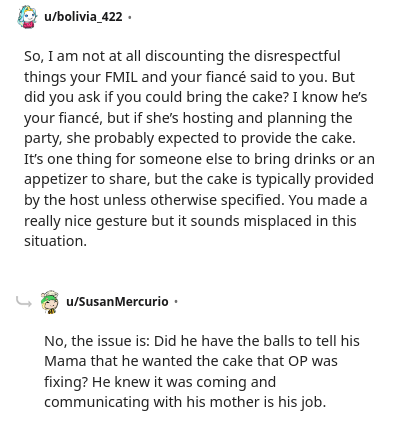Click the reply-thread arrow icon
This screenshot has height=438, width=400.
[x=24, y=301]
